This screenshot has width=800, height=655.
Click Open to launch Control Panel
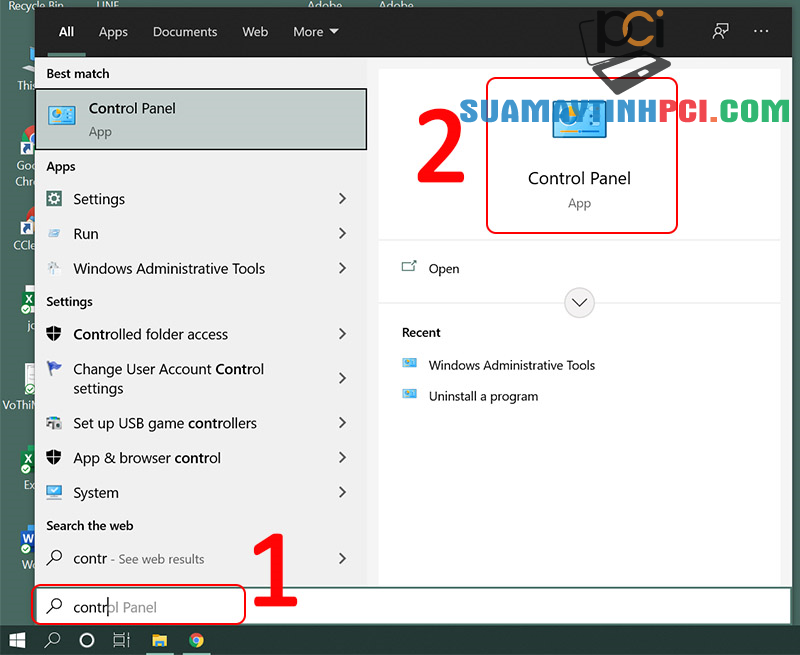pyautogui.click(x=443, y=268)
